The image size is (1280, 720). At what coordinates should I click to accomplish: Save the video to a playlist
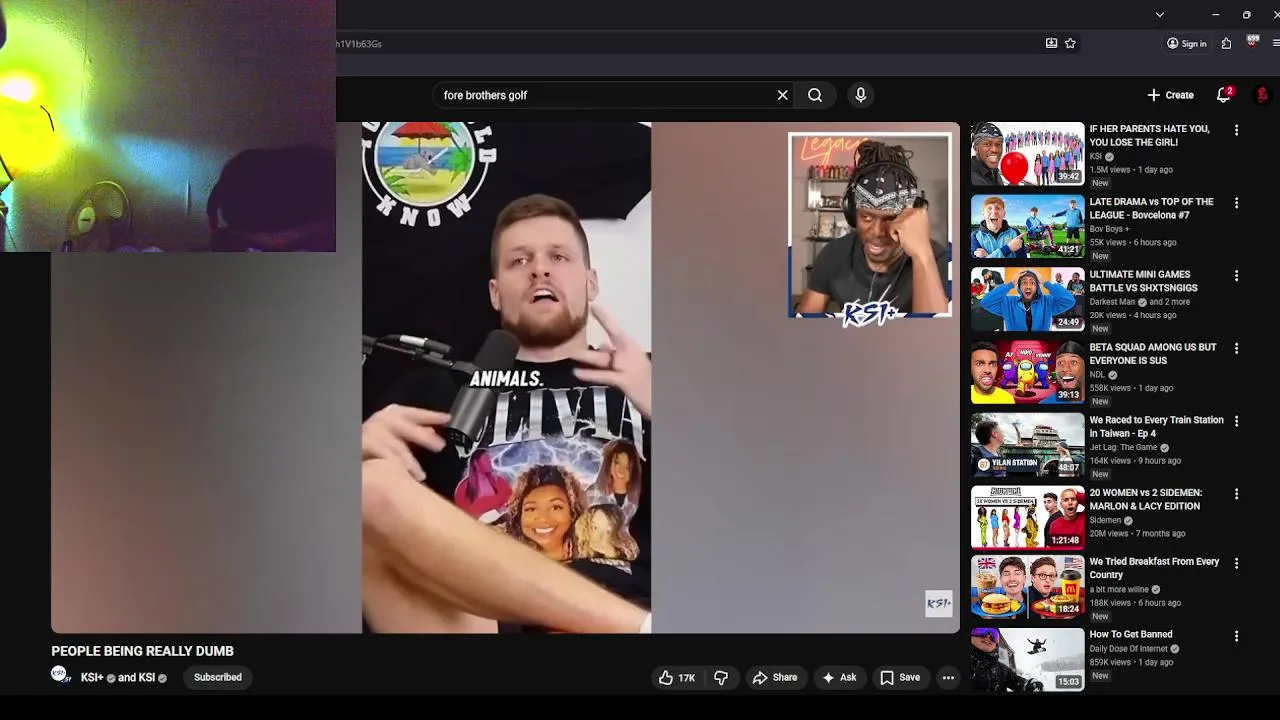[x=900, y=678]
